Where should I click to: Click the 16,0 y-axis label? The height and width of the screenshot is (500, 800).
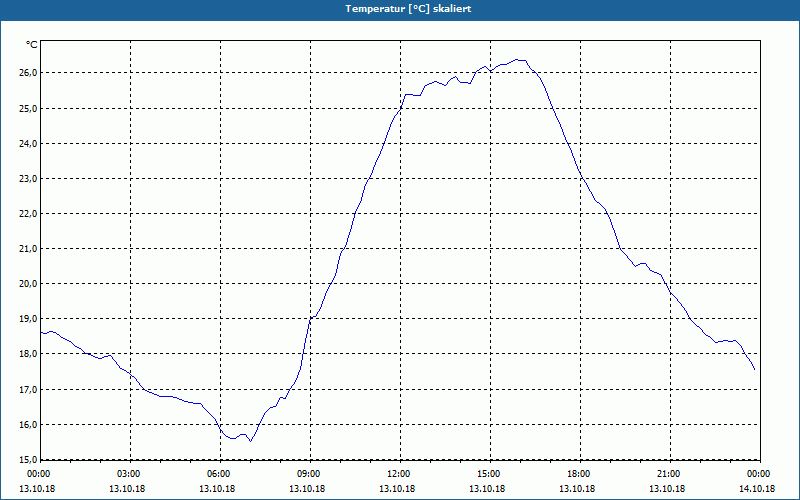pyautogui.click(x=28, y=424)
